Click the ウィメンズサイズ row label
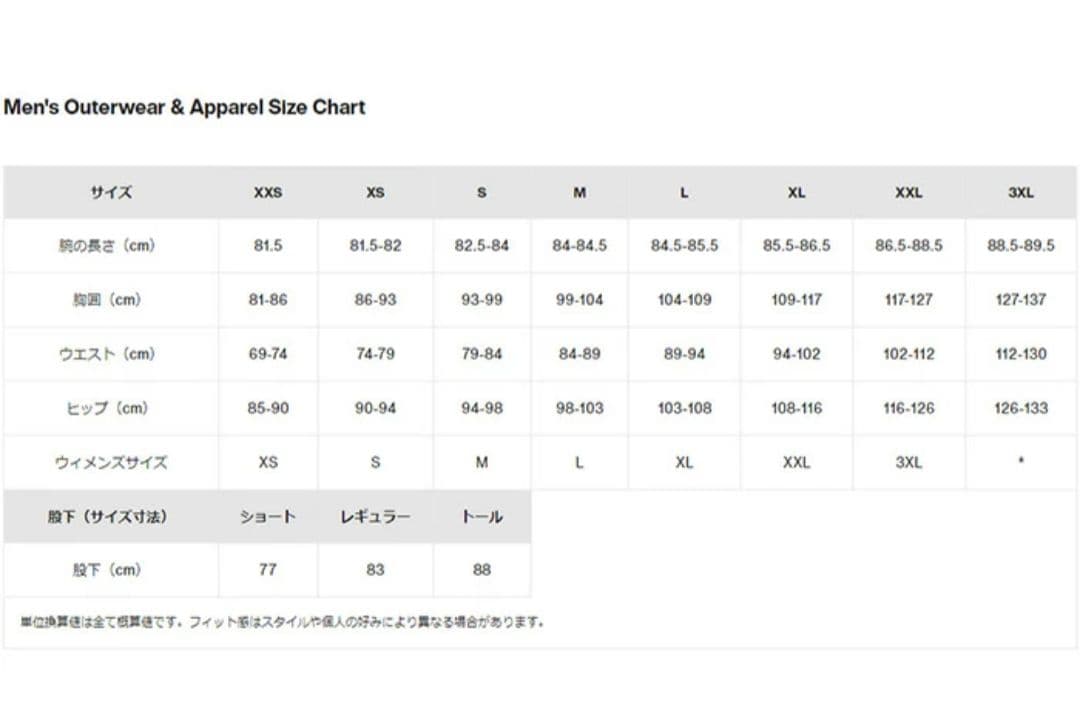Image resolution: width=1080 pixels, height=724 pixels. point(111,462)
